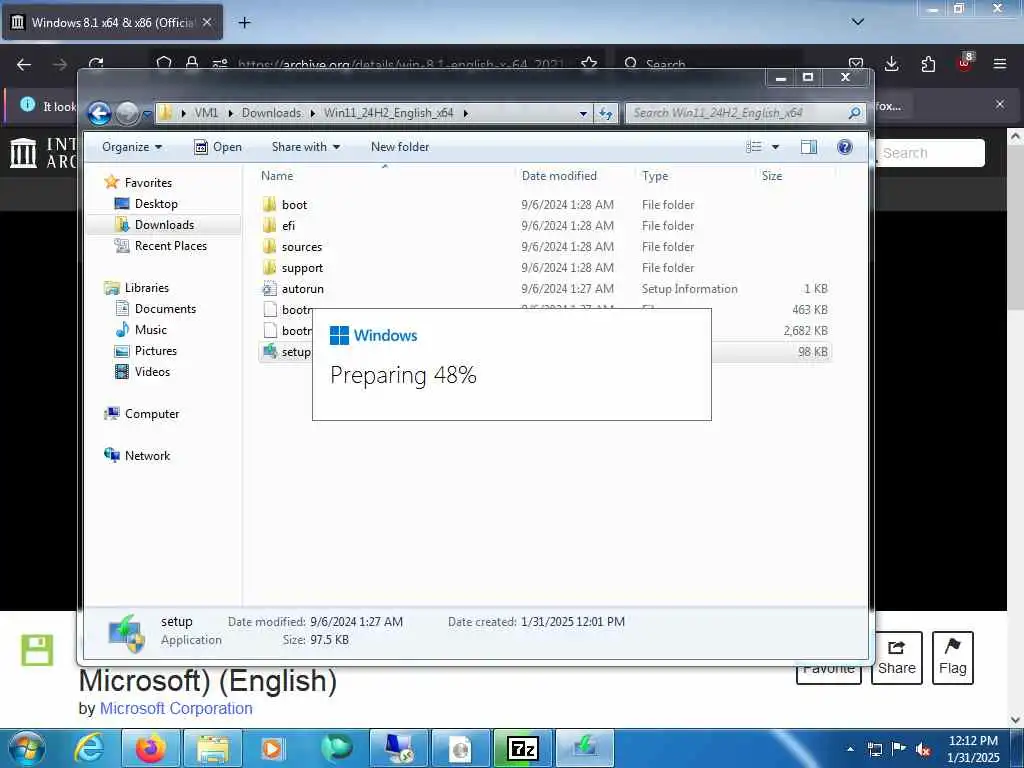The width and height of the screenshot is (1024, 768).
Task: Open Desktop in Favorites
Action: tap(155, 204)
